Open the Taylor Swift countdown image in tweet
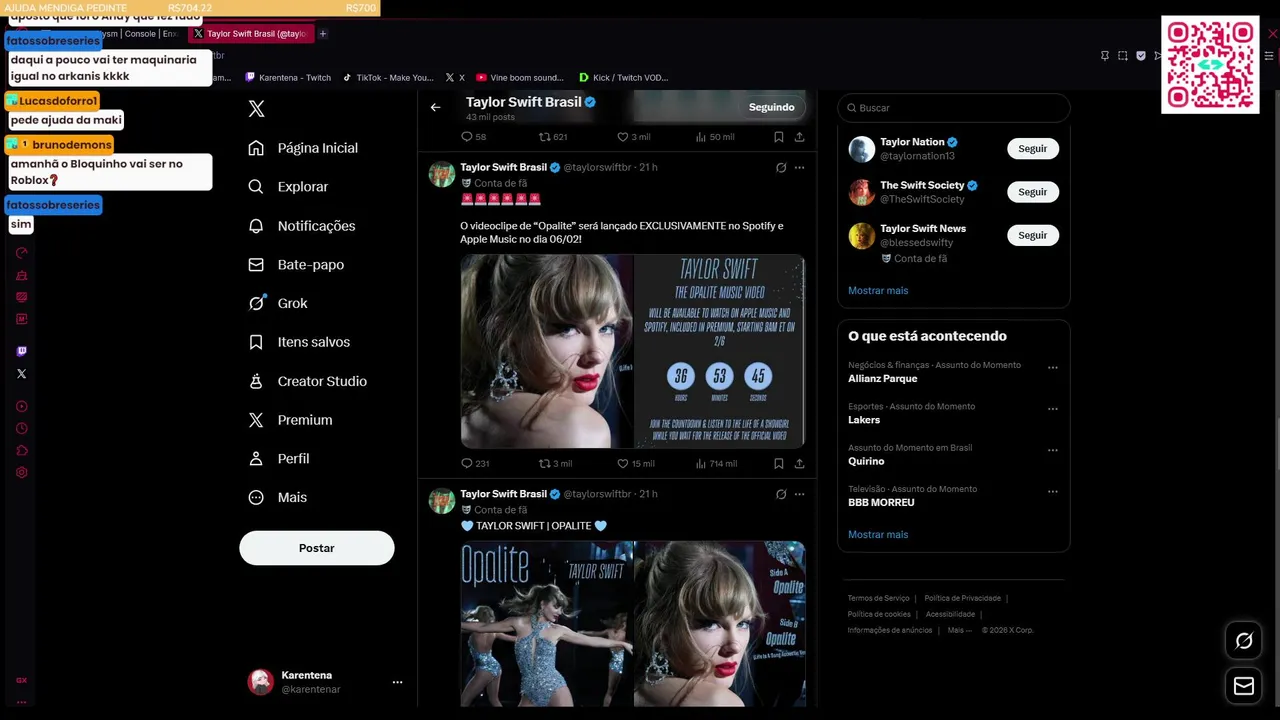The width and height of the screenshot is (1280, 720). [720, 351]
